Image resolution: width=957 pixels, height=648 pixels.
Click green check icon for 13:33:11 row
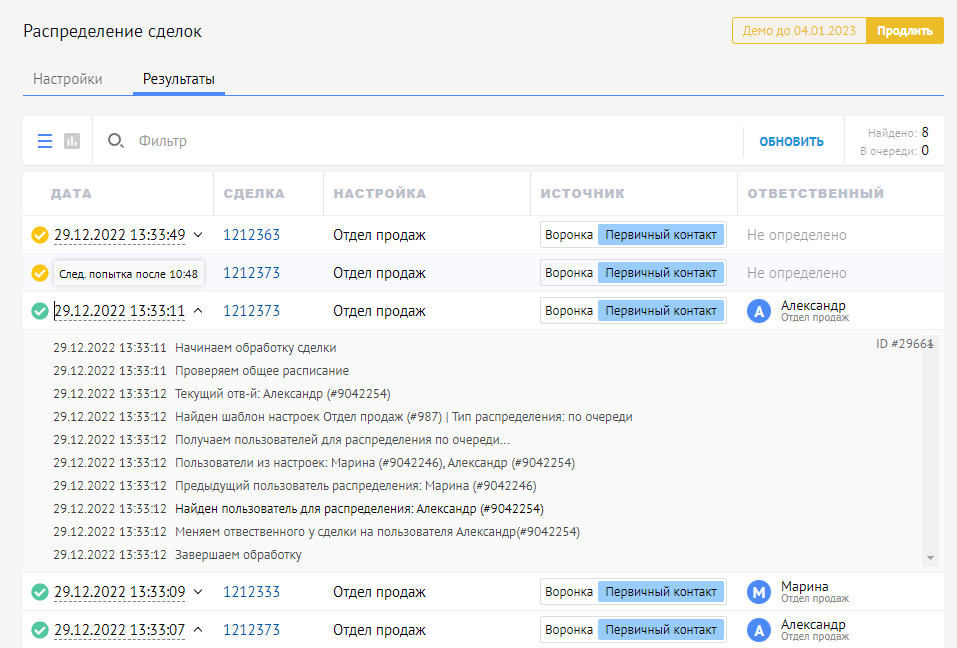(x=40, y=311)
